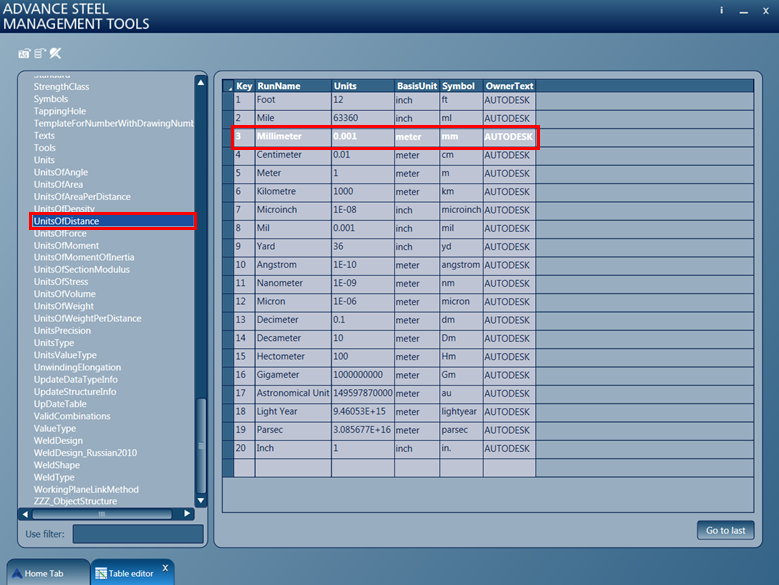Select the UnitsOfDistance table
This screenshot has width=779, height=585.
[x=113, y=221]
